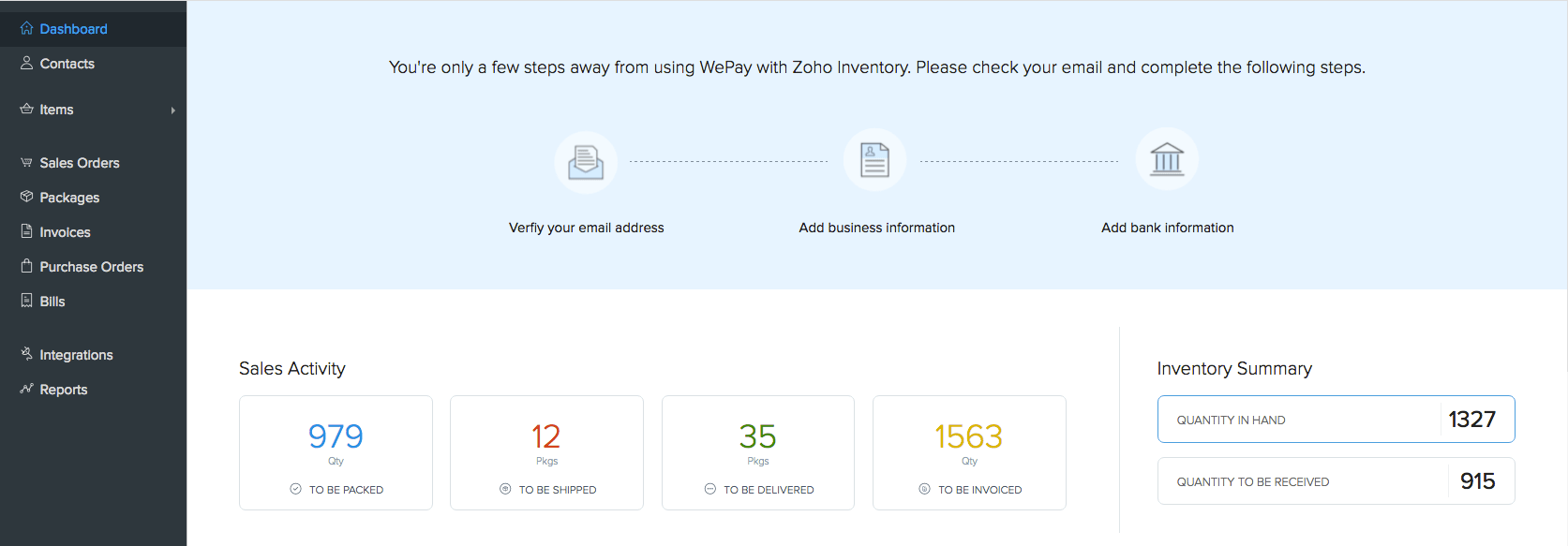The image size is (1568, 546).
Task: Click the Dashboard home icon
Action: pos(26,28)
